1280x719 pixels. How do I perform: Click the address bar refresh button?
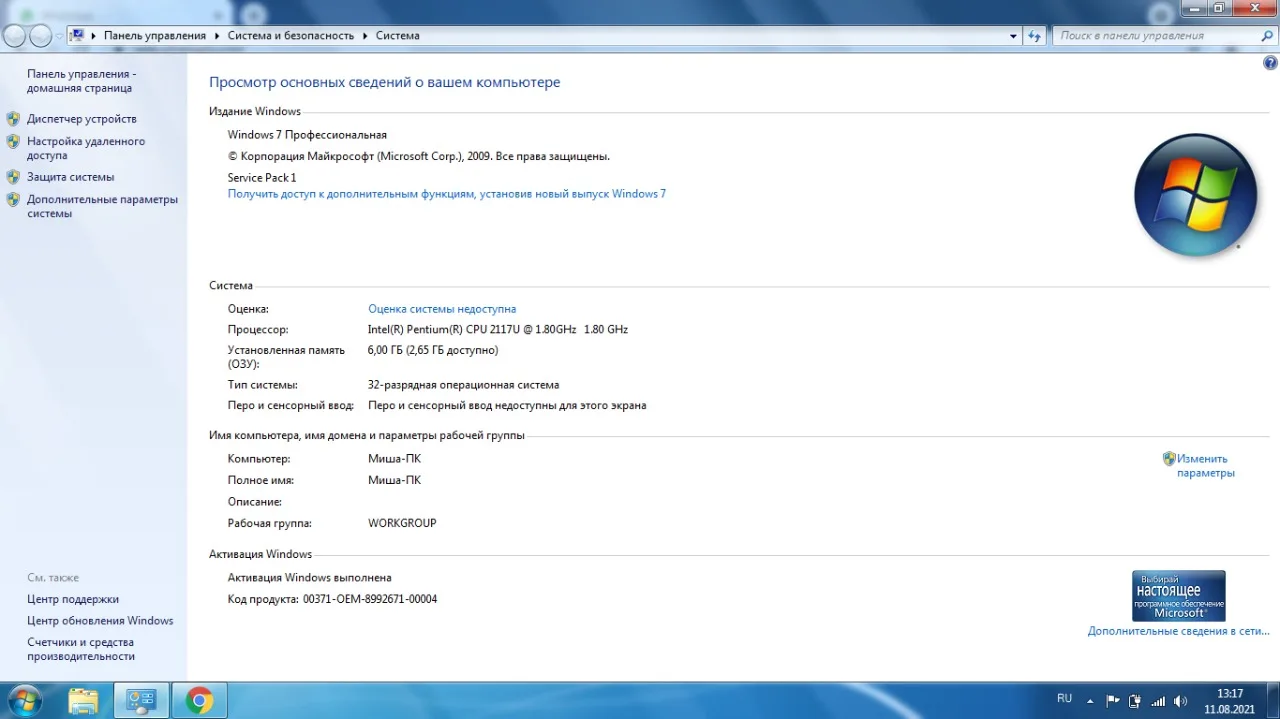[1035, 36]
